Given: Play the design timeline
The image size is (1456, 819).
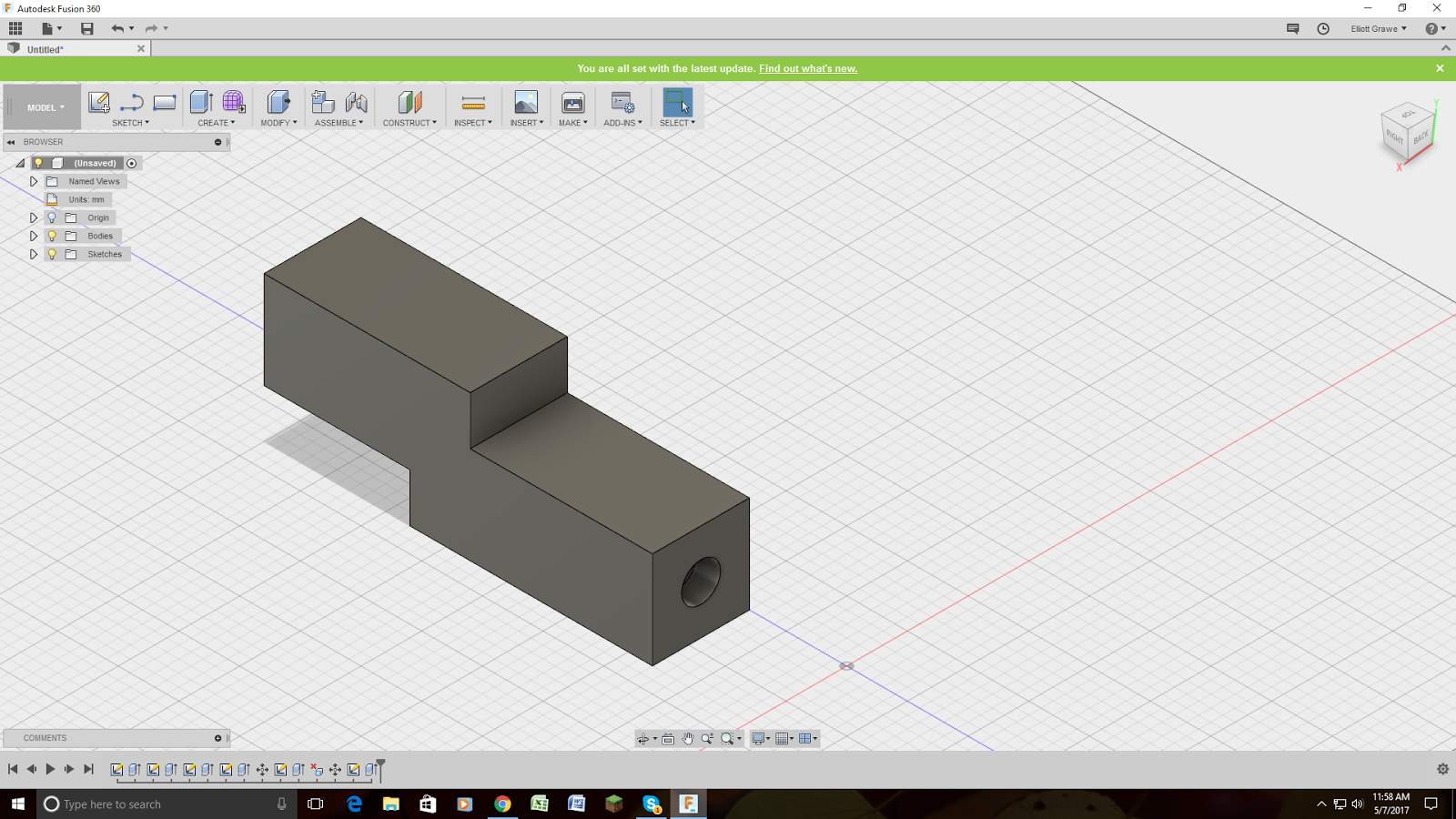Looking at the screenshot, I should coord(50,769).
